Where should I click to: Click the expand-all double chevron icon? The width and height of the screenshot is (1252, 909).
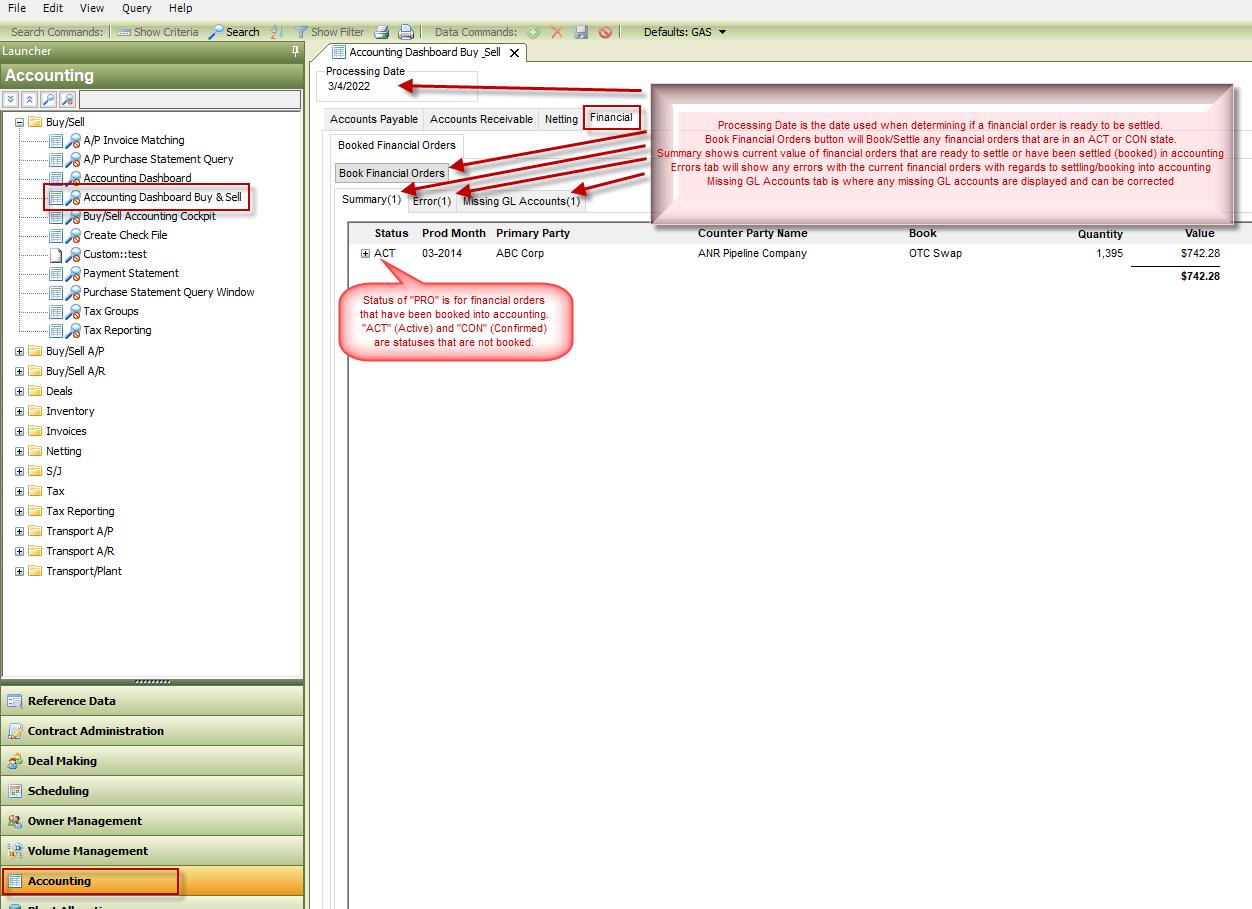click(10, 99)
